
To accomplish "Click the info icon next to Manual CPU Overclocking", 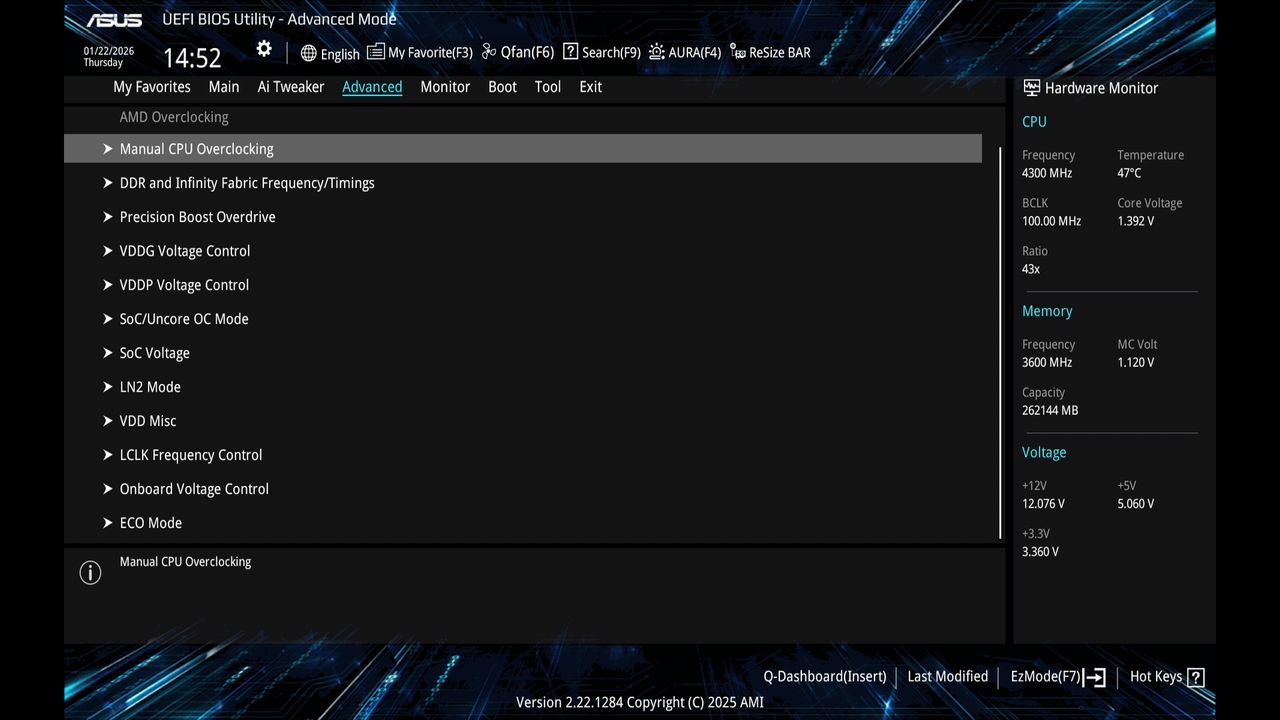I will pyautogui.click(x=90, y=572).
